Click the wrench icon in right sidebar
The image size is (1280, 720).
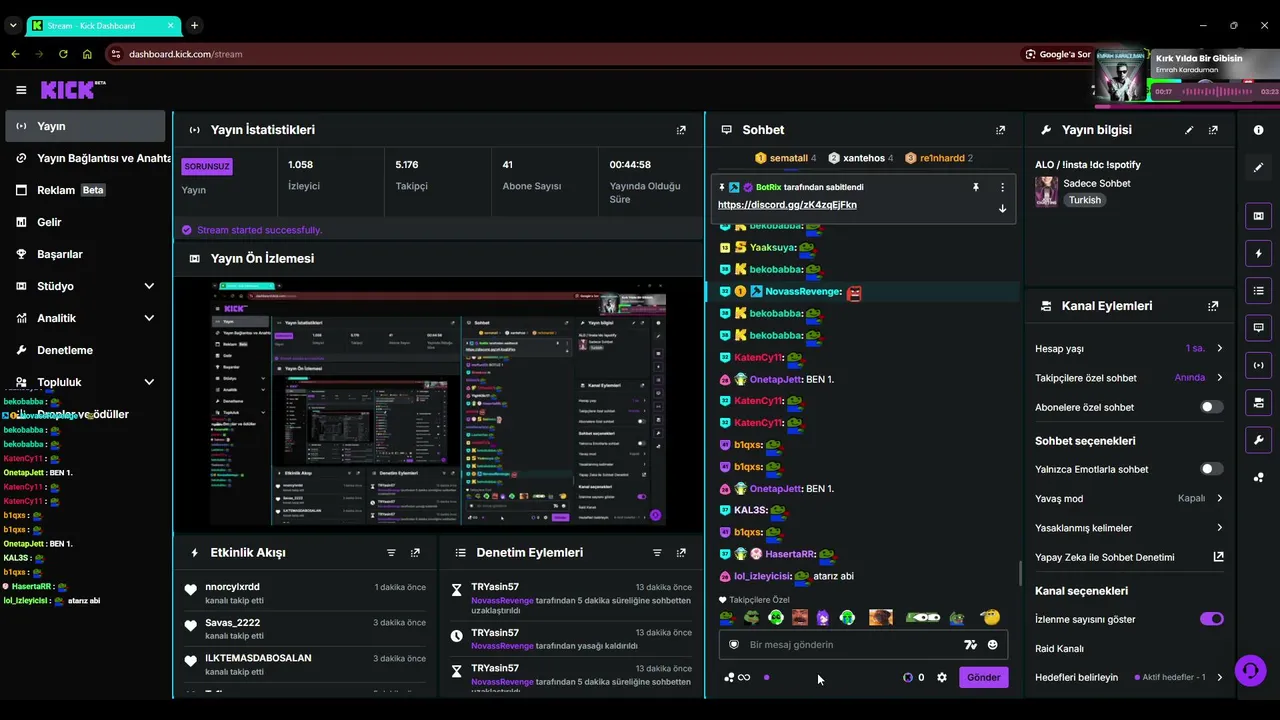click(x=1258, y=440)
